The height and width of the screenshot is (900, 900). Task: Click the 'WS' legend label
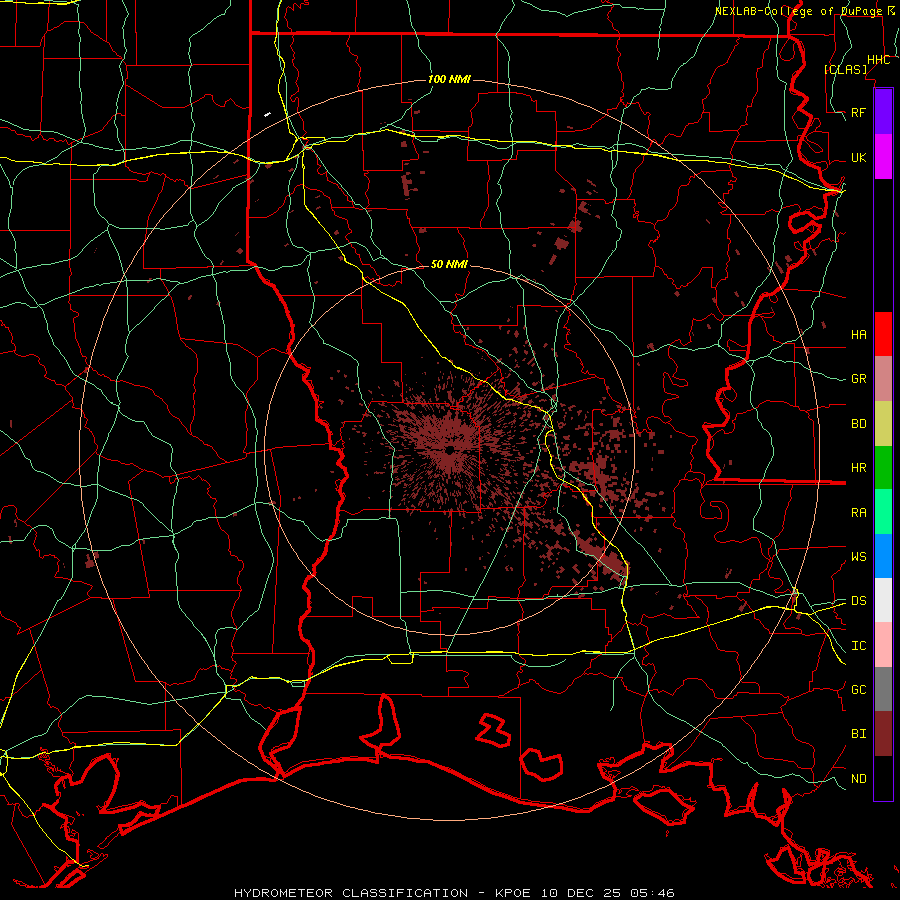coord(858,556)
